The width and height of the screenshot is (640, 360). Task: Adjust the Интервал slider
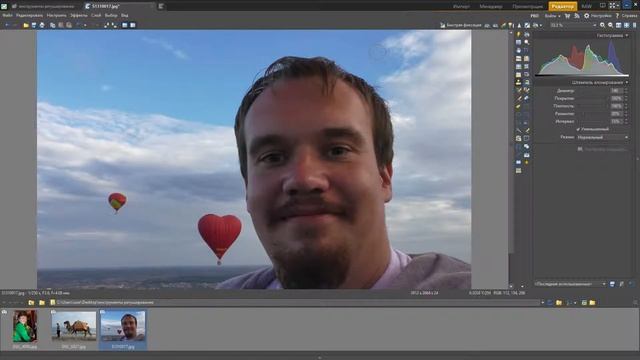pos(593,122)
